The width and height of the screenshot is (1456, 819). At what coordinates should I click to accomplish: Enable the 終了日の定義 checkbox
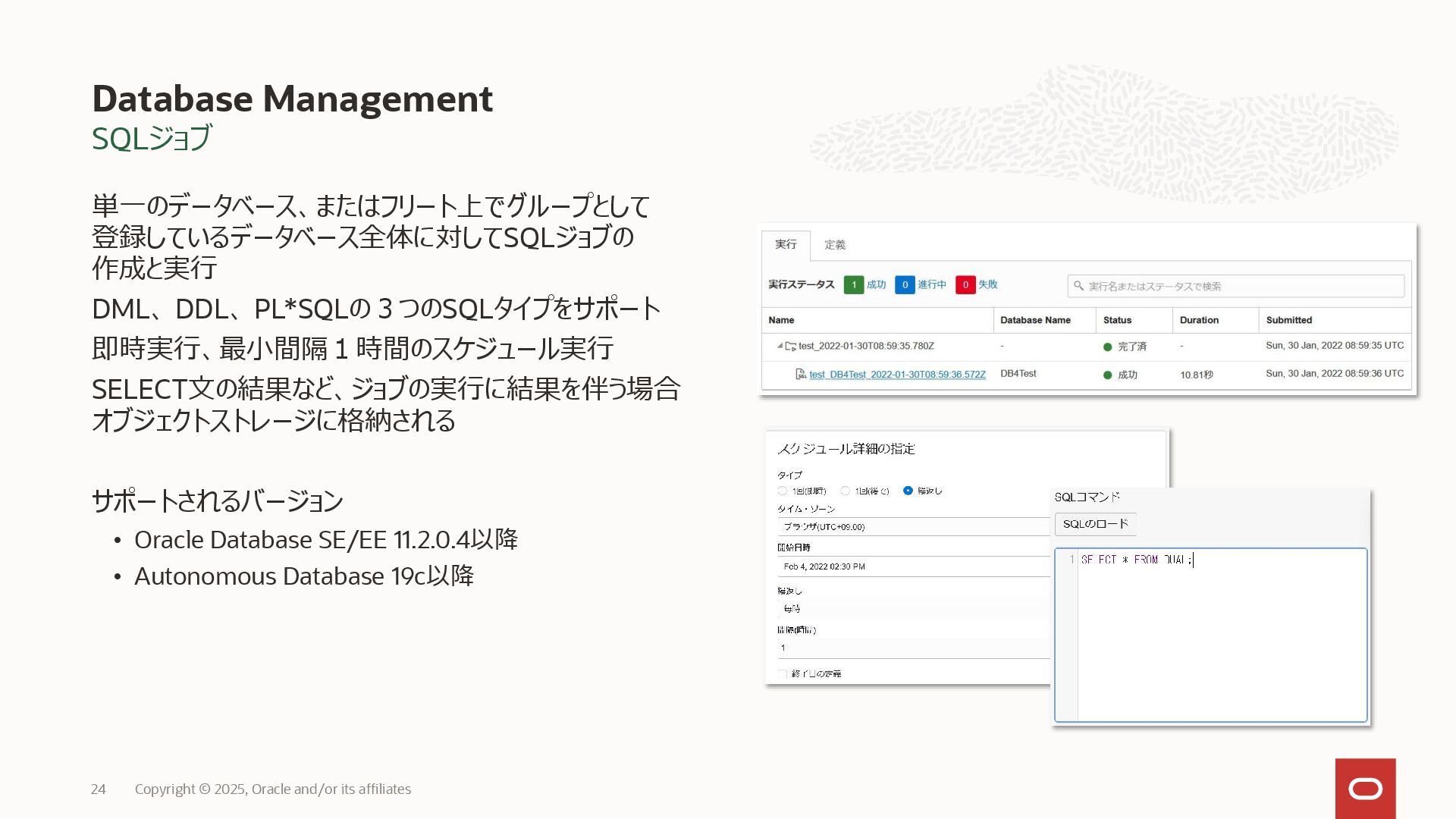tap(782, 673)
